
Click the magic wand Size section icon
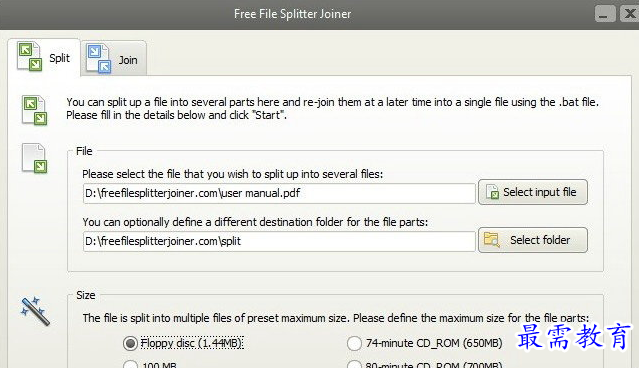tap(35, 311)
